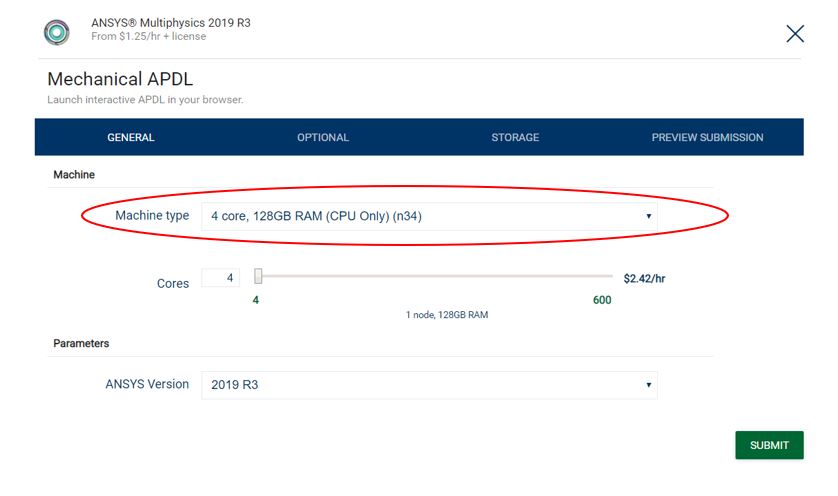This screenshot has height=496, width=838.
Task: Expand the ANSYS Version dropdown
Action: tap(429, 385)
